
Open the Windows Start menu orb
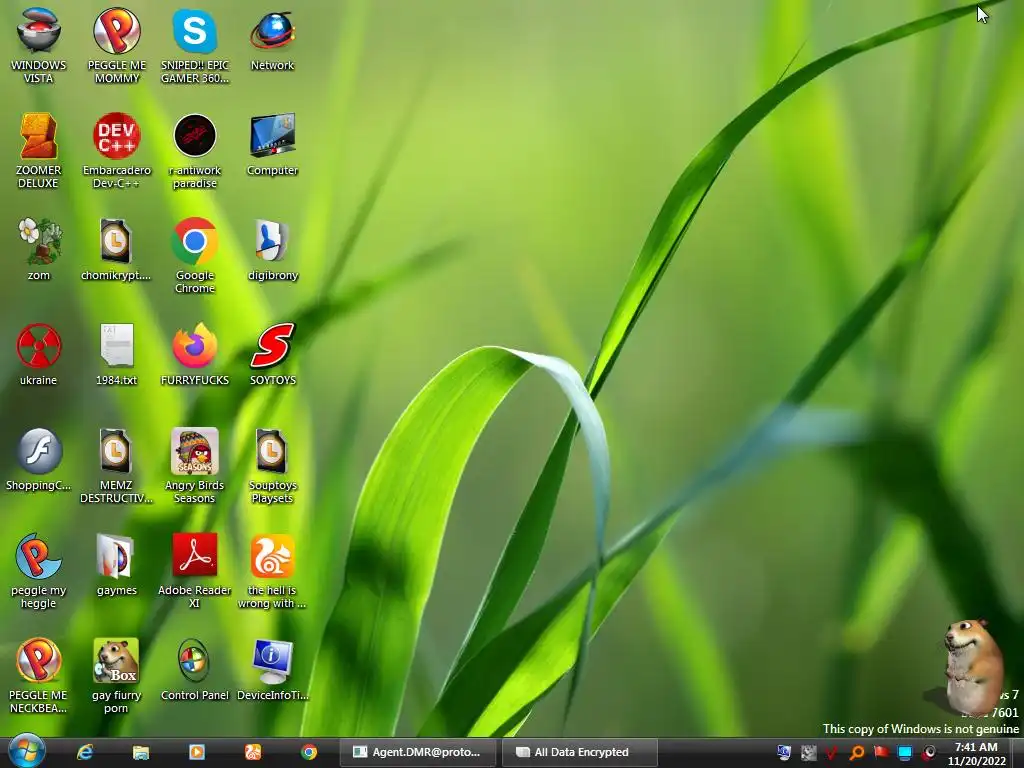[27, 751]
